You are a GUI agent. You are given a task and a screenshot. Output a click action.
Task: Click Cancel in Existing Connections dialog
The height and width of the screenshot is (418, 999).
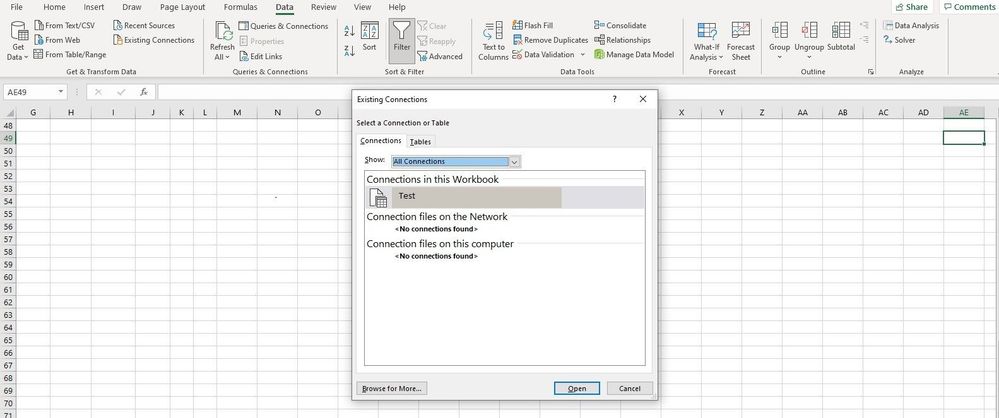pyautogui.click(x=629, y=389)
